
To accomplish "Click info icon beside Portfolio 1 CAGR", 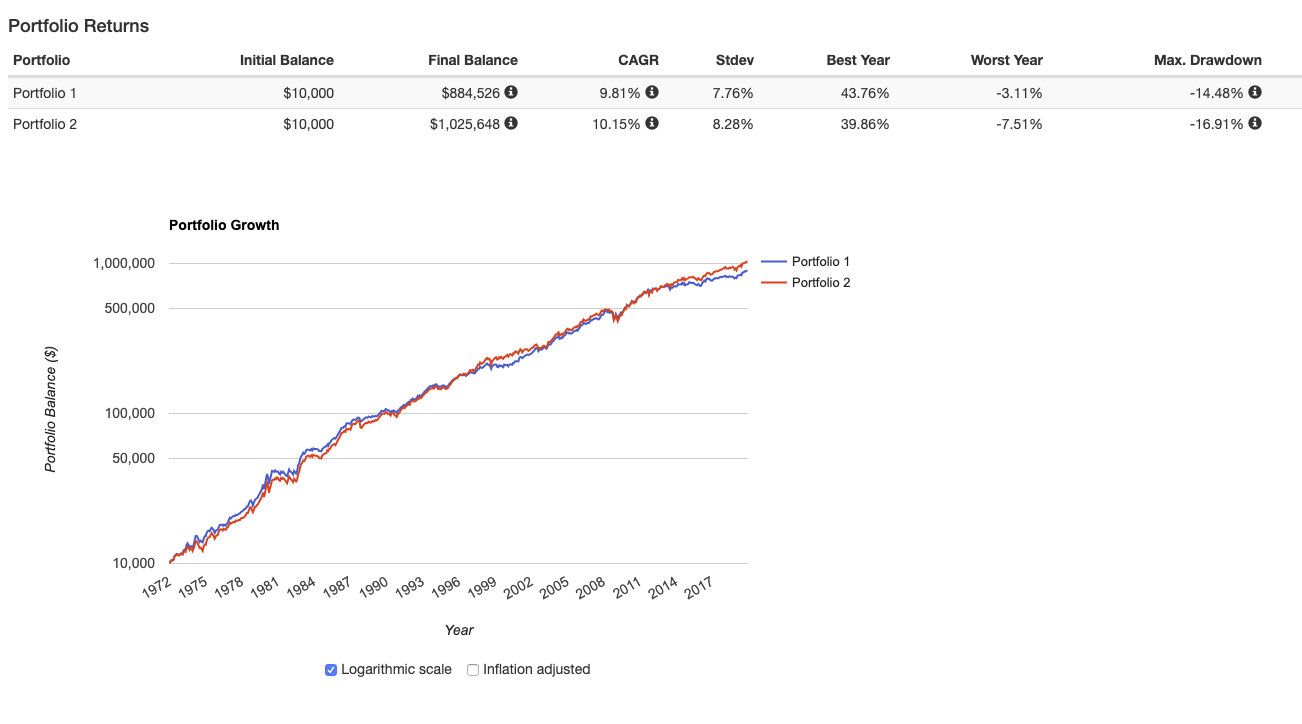I will tap(652, 92).
